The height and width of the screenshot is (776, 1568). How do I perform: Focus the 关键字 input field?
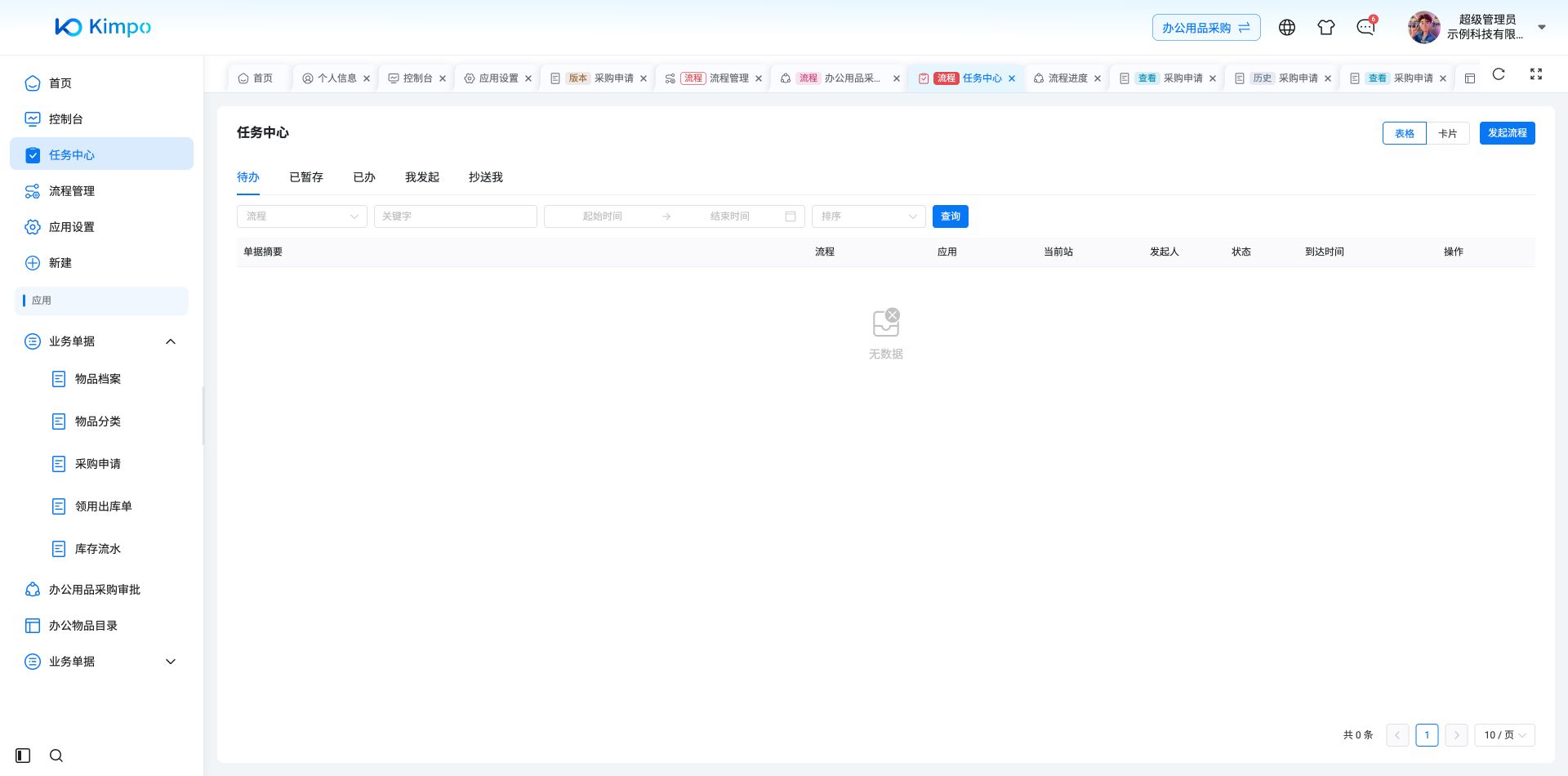[x=456, y=216]
